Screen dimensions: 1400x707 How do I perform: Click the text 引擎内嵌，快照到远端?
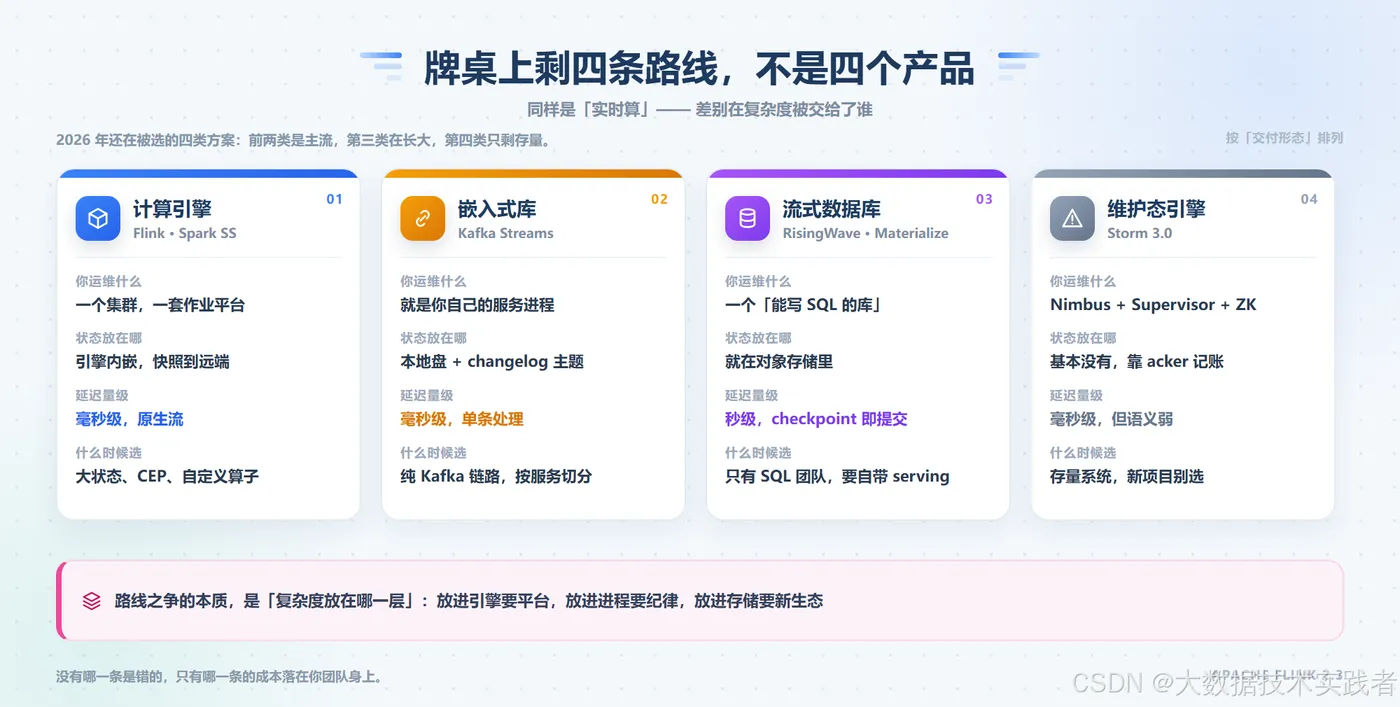tap(153, 362)
